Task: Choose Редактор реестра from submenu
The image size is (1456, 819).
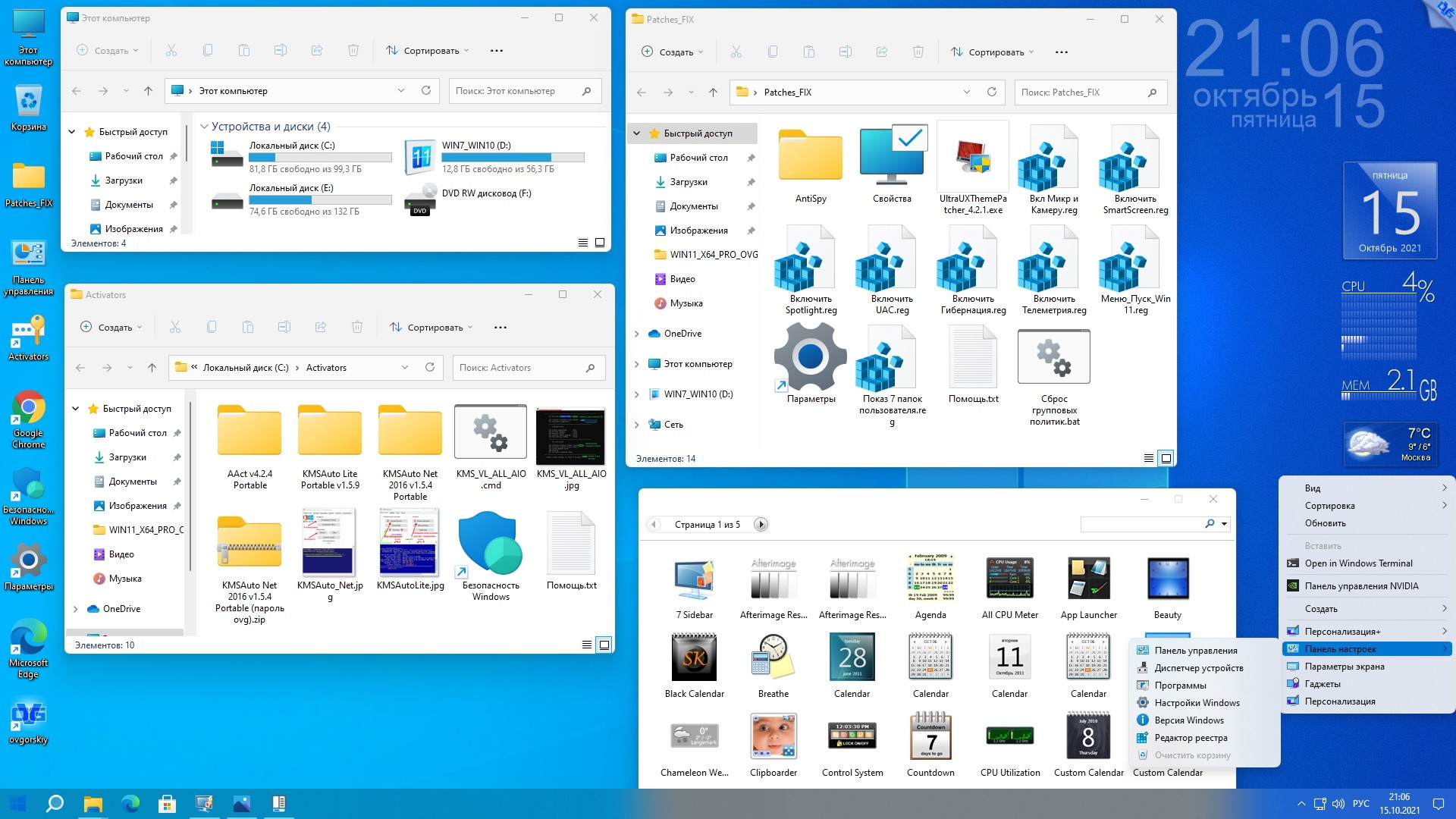Action: [1191, 738]
